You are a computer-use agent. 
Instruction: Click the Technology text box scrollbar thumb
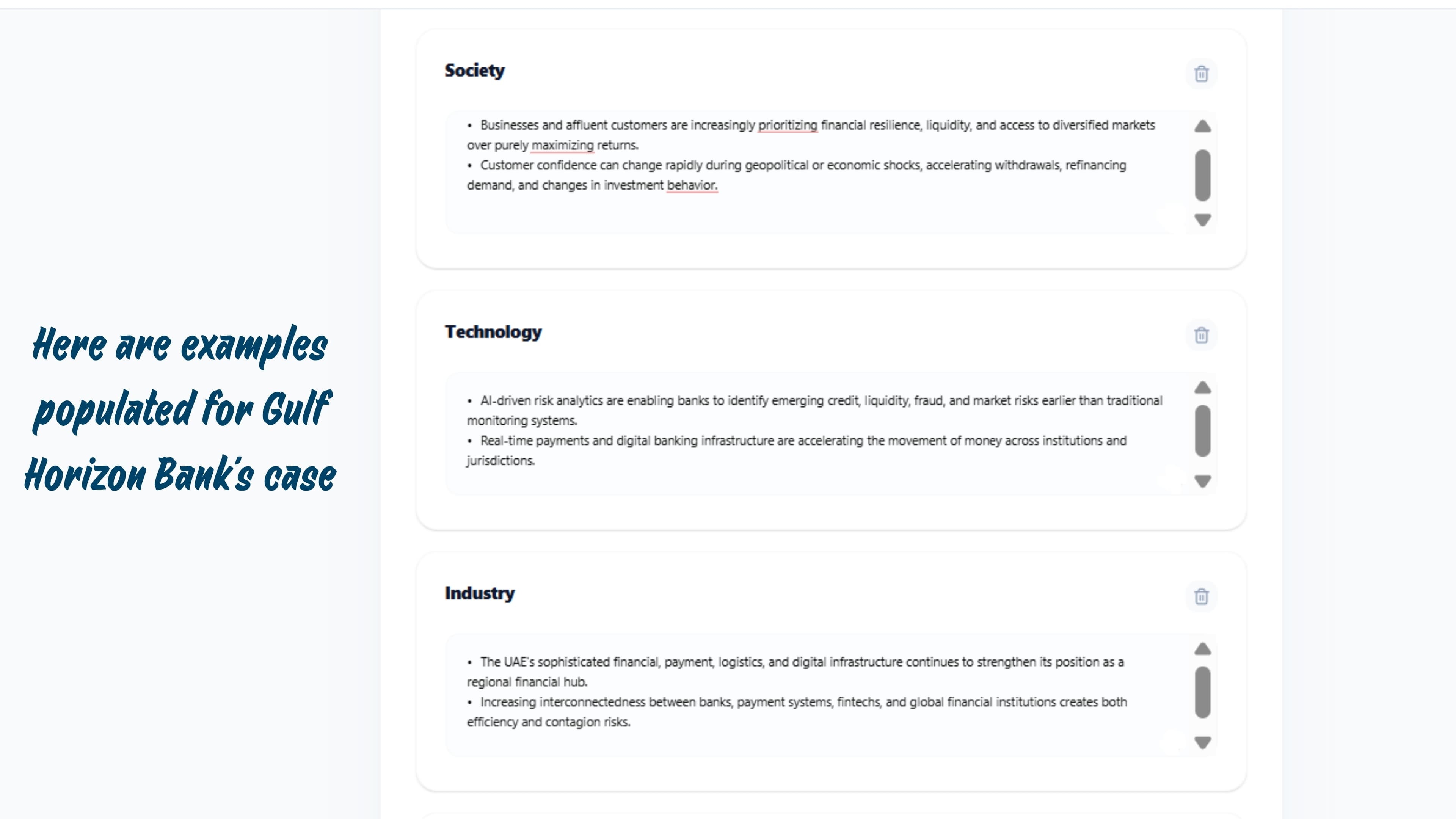[x=1202, y=431]
